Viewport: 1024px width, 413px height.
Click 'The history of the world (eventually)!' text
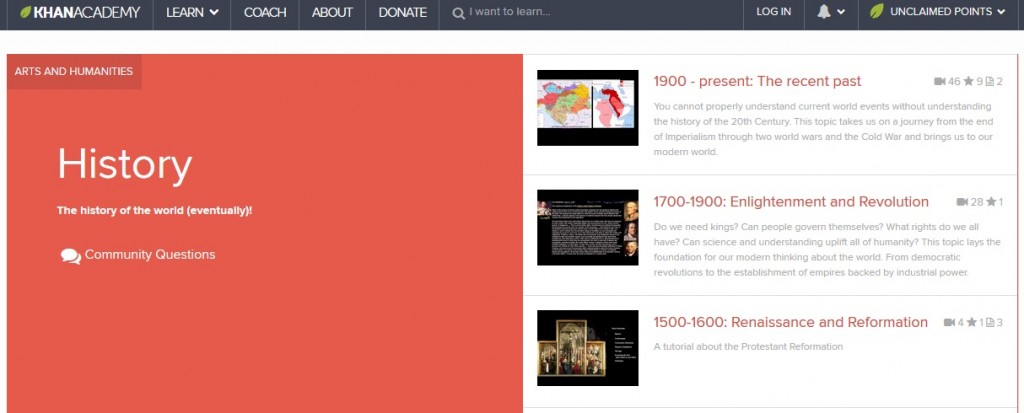(154, 210)
